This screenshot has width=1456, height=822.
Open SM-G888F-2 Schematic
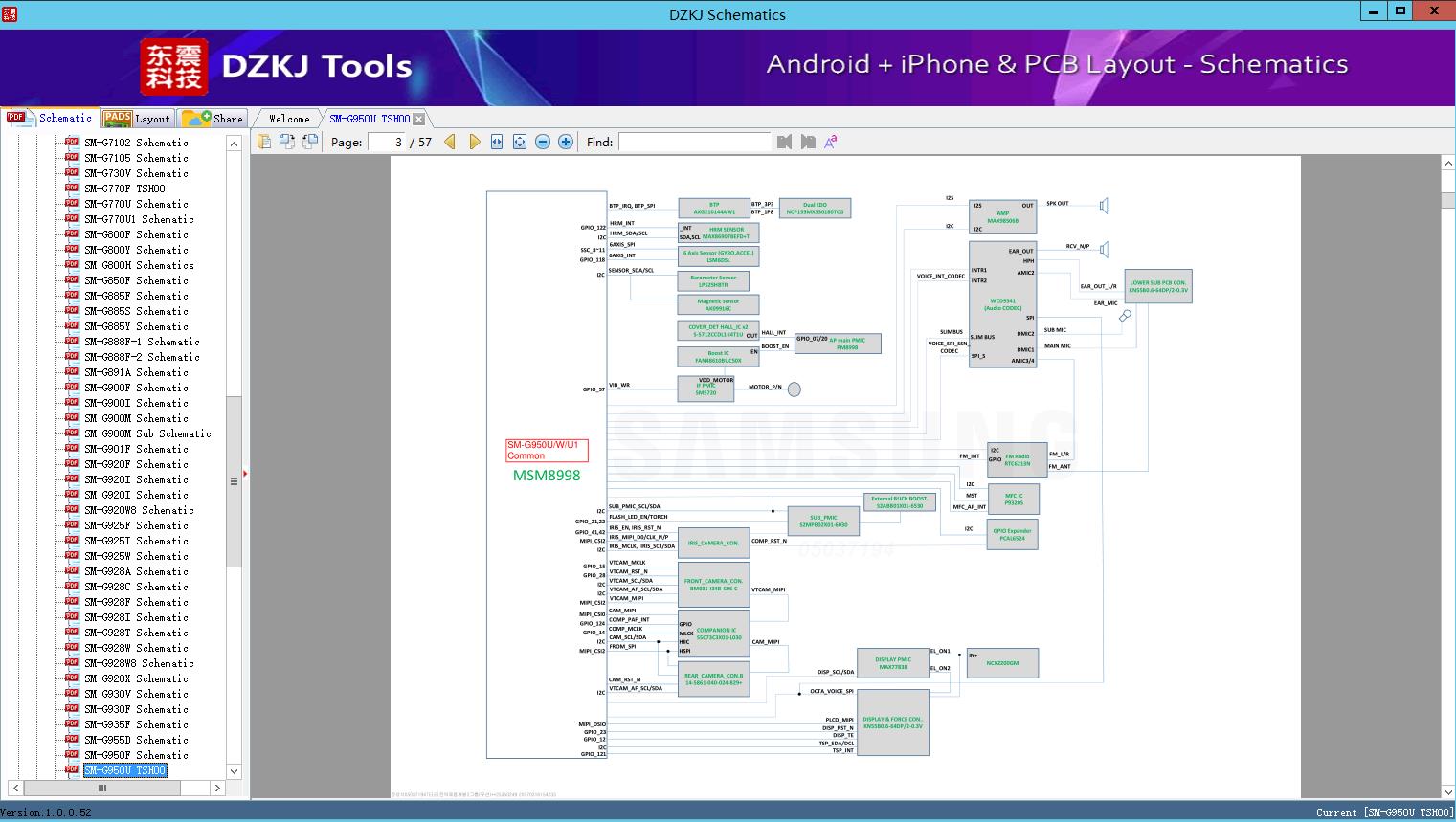[142, 357]
